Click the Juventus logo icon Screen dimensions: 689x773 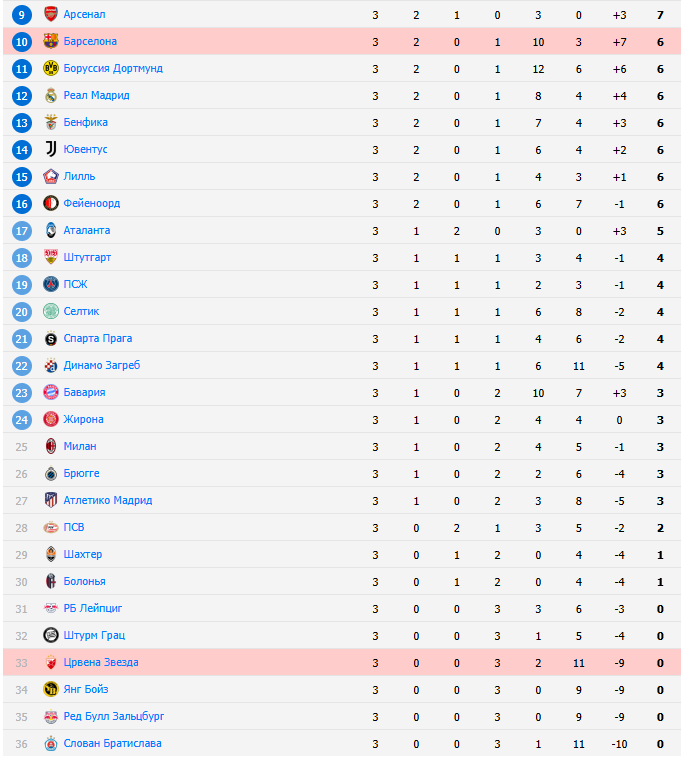pos(51,149)
